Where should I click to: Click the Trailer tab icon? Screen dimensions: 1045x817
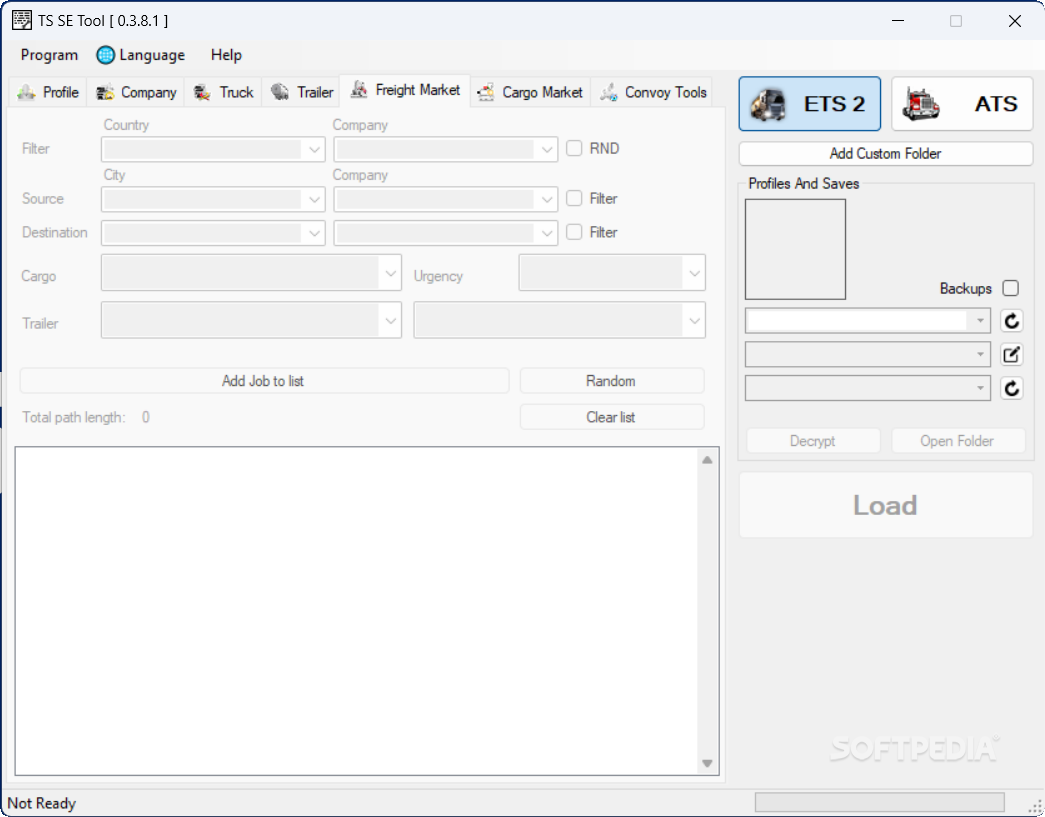[280, 92]
